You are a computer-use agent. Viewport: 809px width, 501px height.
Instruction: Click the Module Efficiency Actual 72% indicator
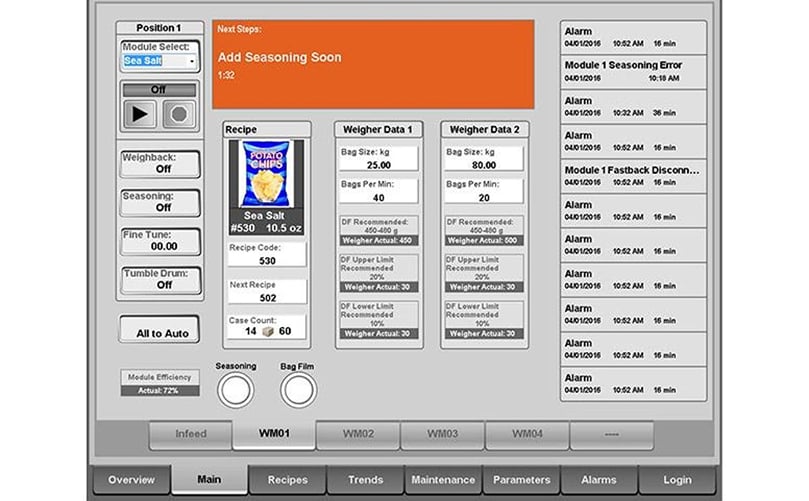pyautogui.click(x=160, y=383)
